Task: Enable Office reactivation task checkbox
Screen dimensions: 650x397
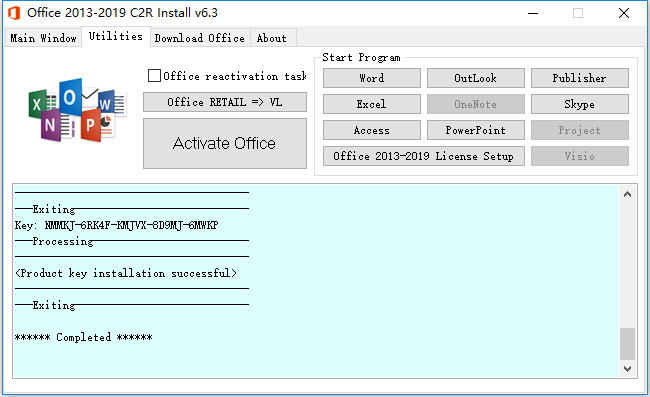Action: (x=154, y=76)
